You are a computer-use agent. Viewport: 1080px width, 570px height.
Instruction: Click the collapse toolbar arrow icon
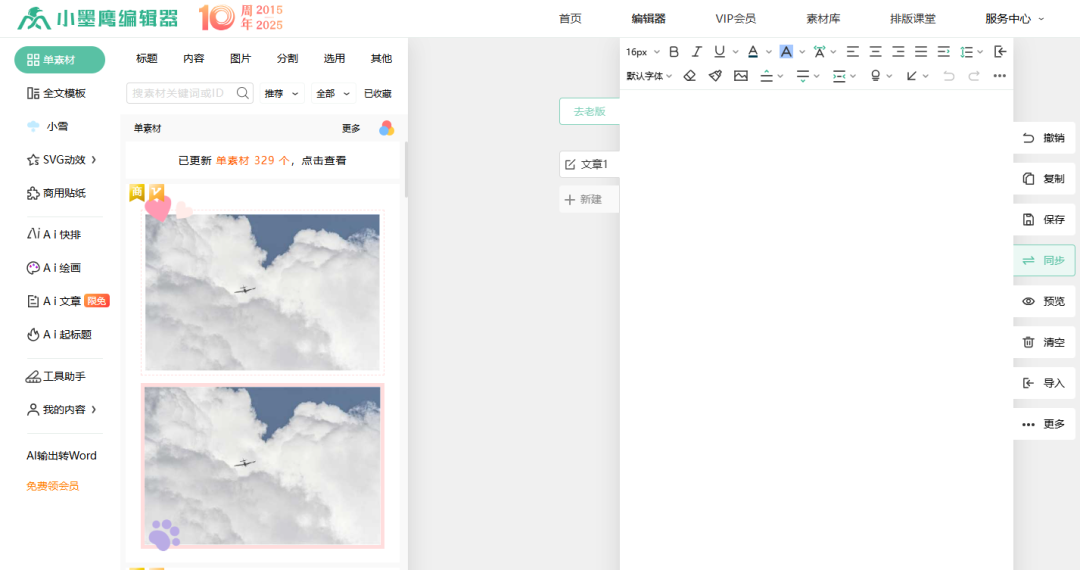coord(1000,52)
